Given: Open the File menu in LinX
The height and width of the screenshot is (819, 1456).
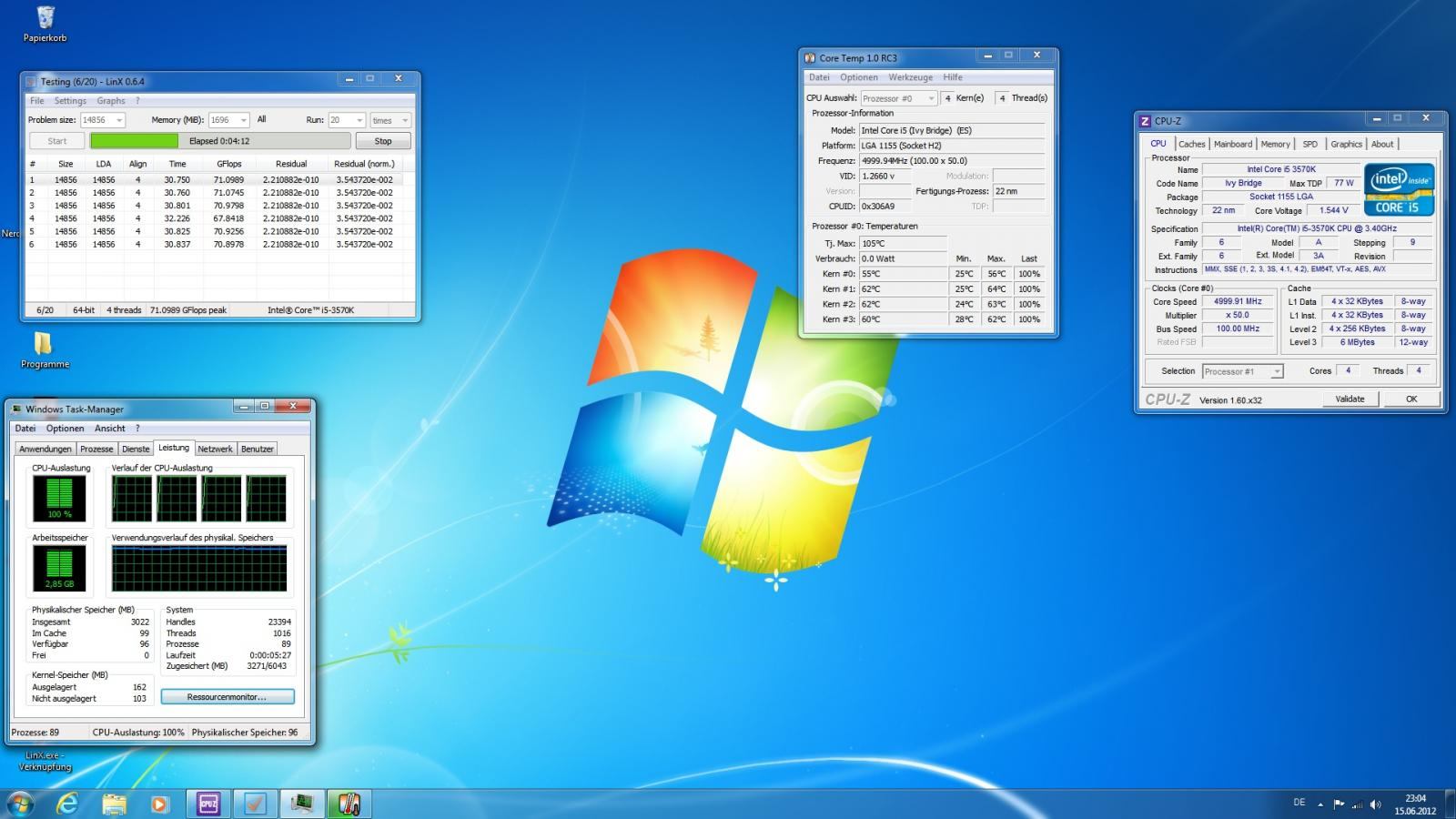Looking at the screenshot, I should (37, 101).
